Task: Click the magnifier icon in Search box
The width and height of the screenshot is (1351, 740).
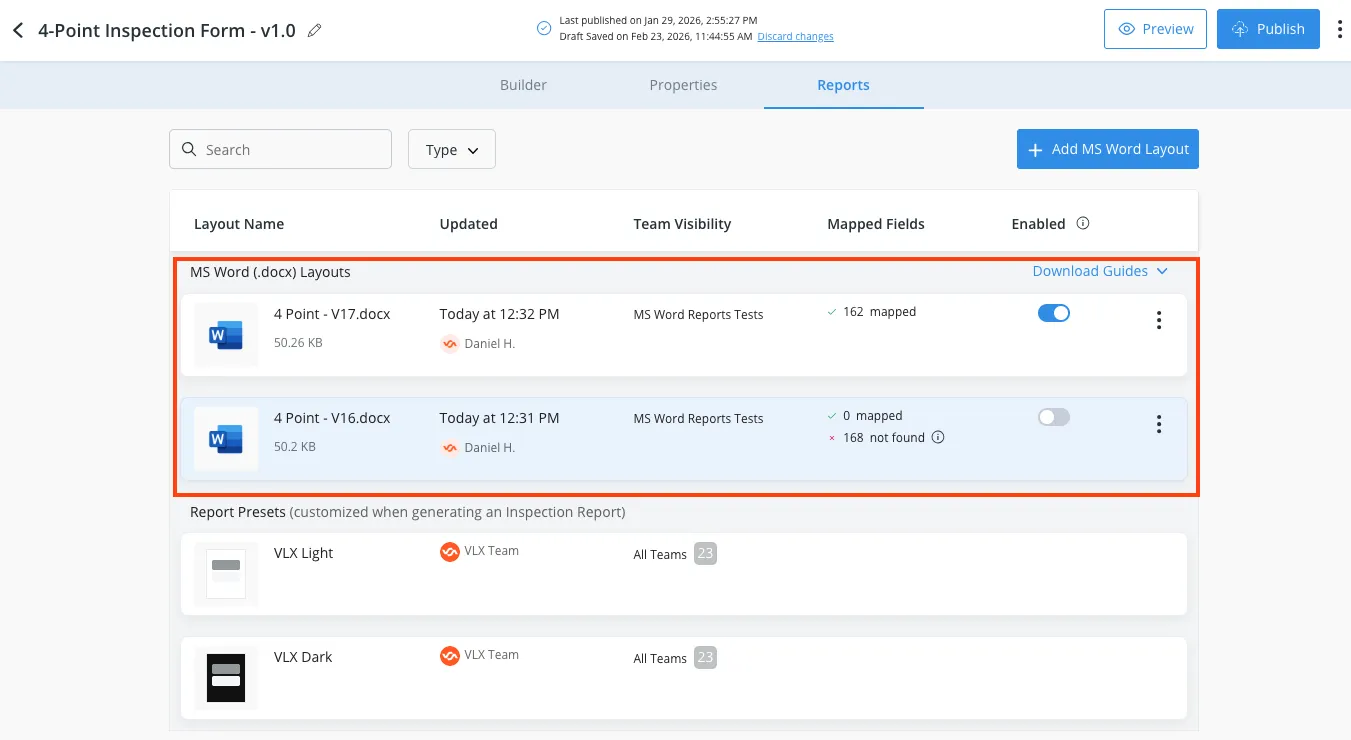Action: [x=190, y=149]
